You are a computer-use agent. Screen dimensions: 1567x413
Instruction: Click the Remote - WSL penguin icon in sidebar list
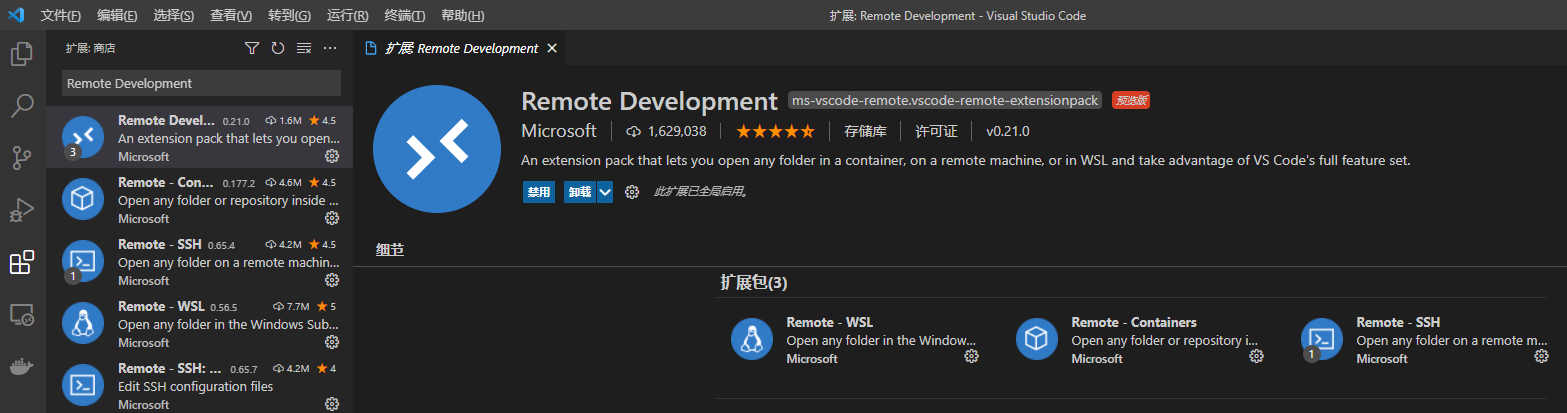83,323
